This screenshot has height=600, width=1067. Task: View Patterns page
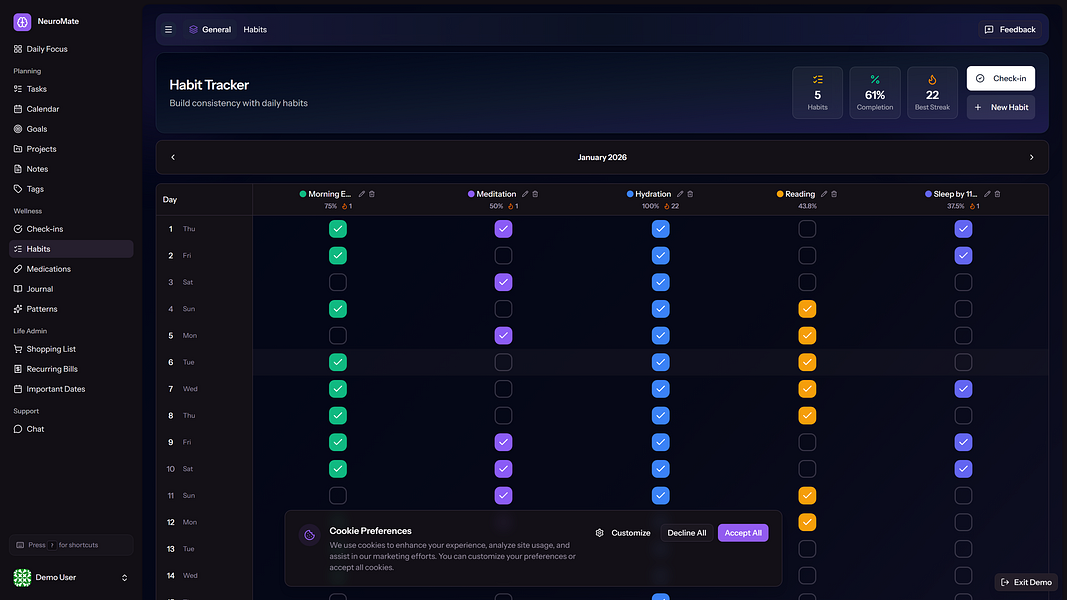coord(71,309)
